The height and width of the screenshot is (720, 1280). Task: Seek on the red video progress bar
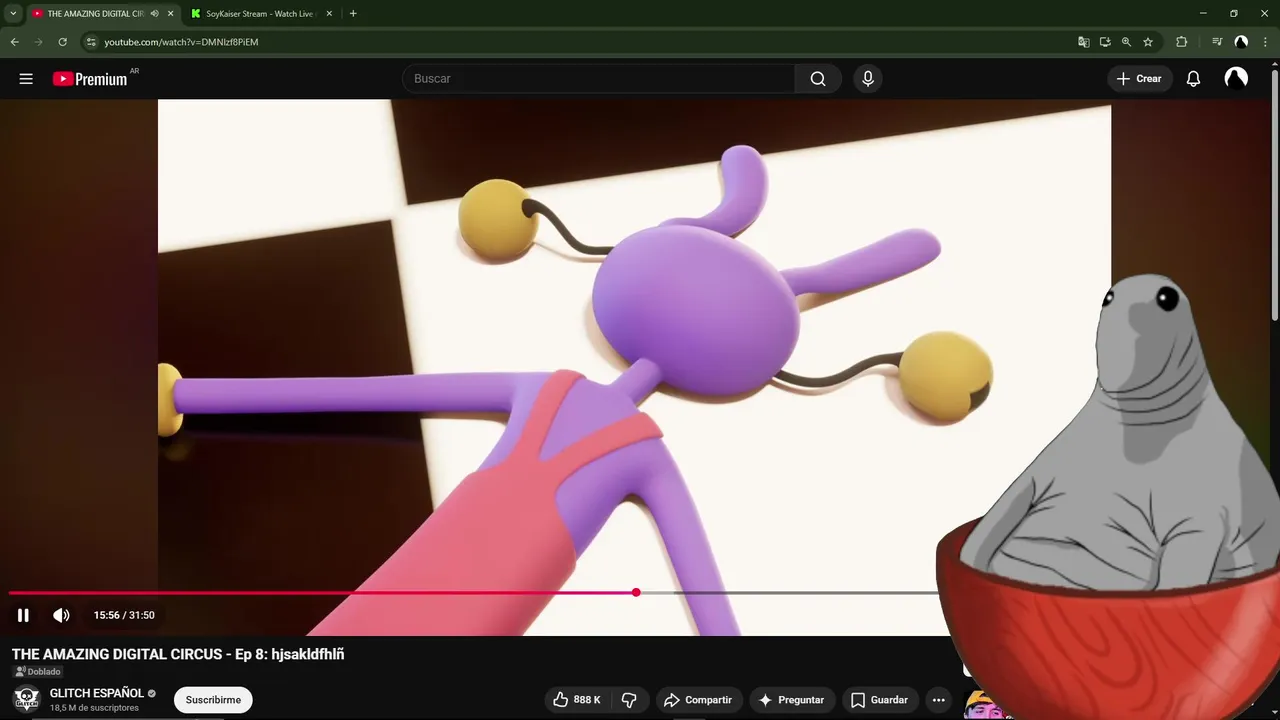(322, 593)
